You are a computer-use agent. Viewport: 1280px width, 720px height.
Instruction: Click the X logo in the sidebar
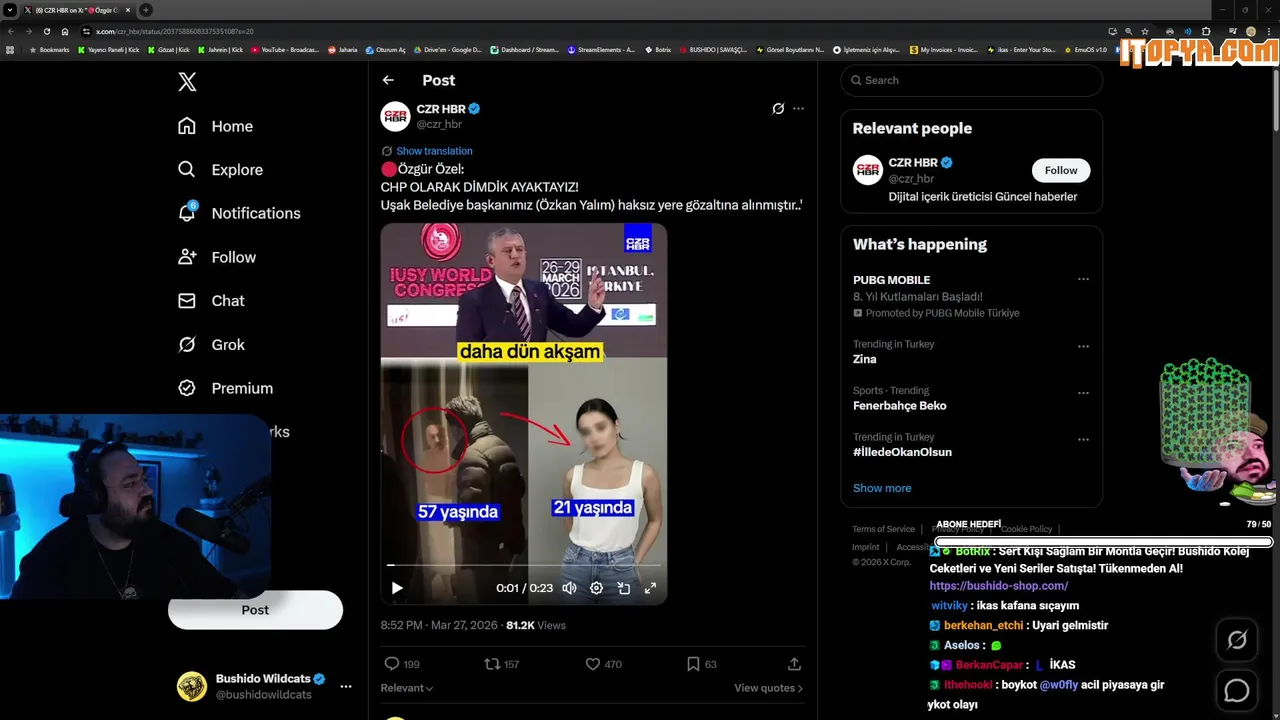click(187, 82)
